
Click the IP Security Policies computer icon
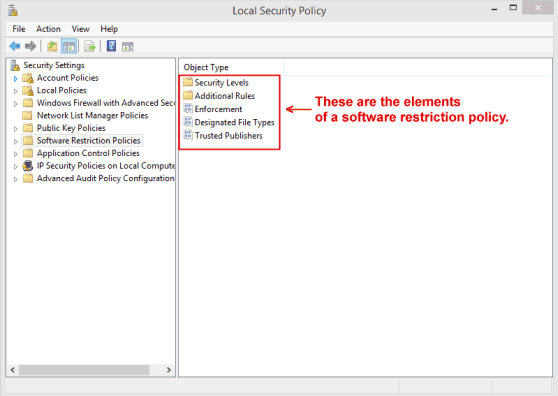click(28, 166)
